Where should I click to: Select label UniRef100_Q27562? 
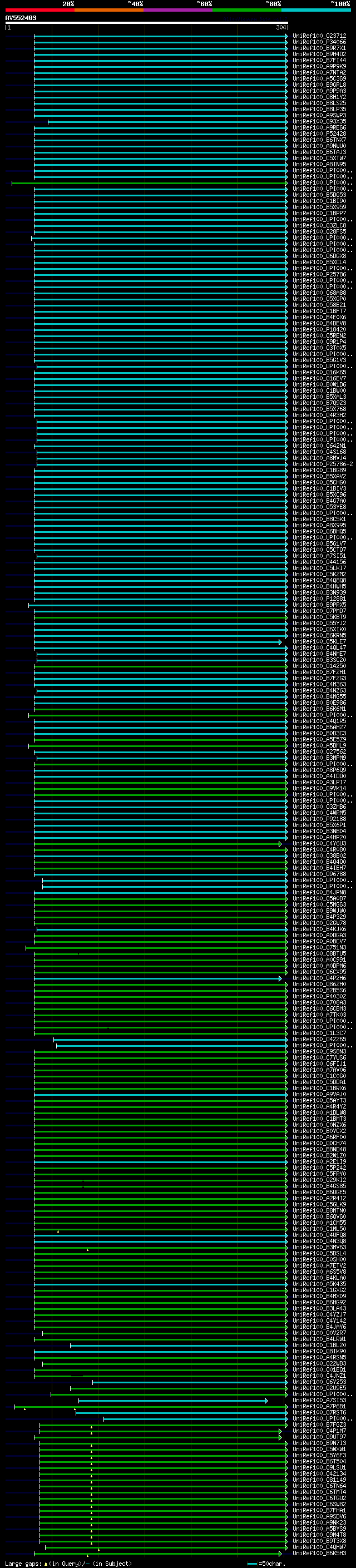319,752
